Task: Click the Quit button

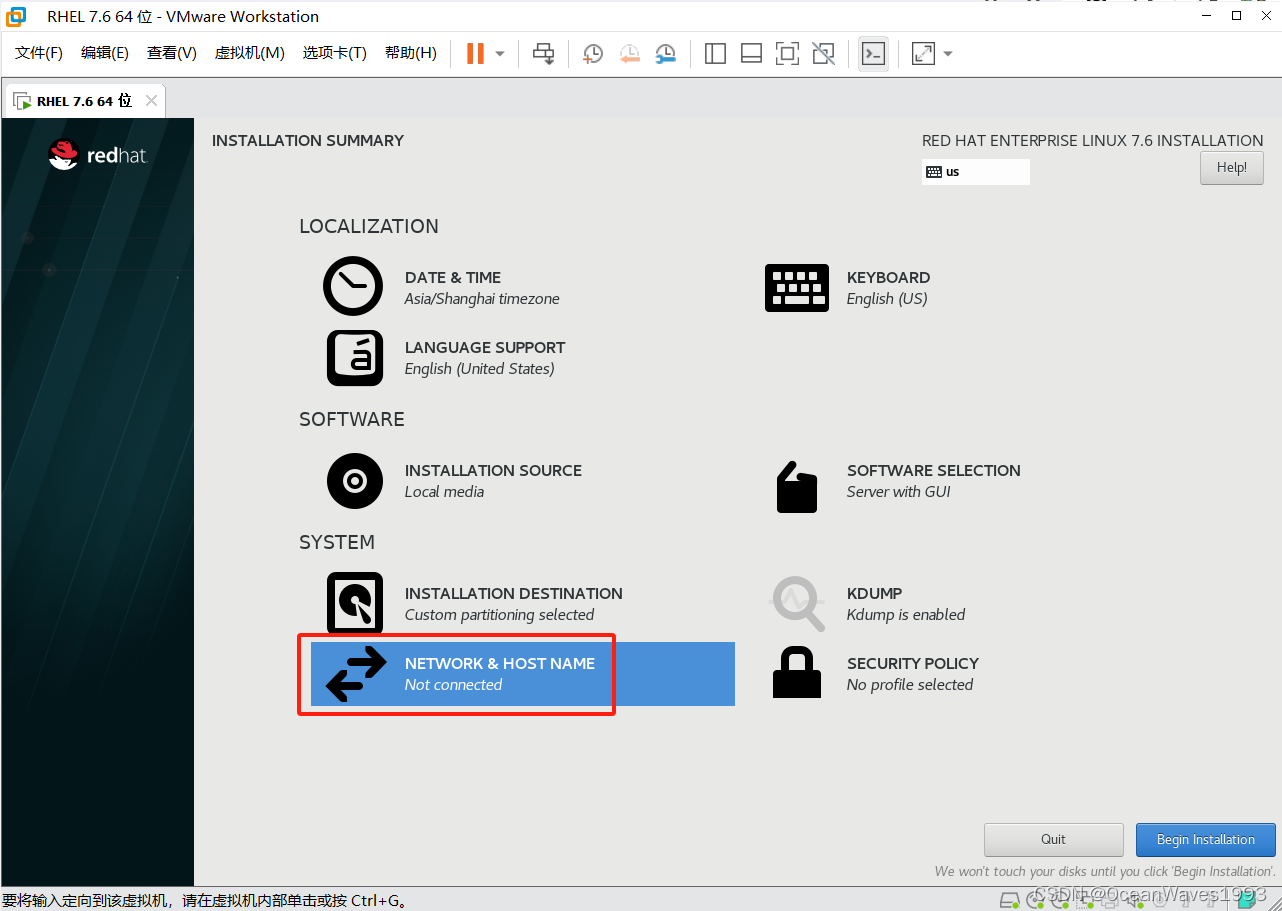Action: [x=1053, y=840]
